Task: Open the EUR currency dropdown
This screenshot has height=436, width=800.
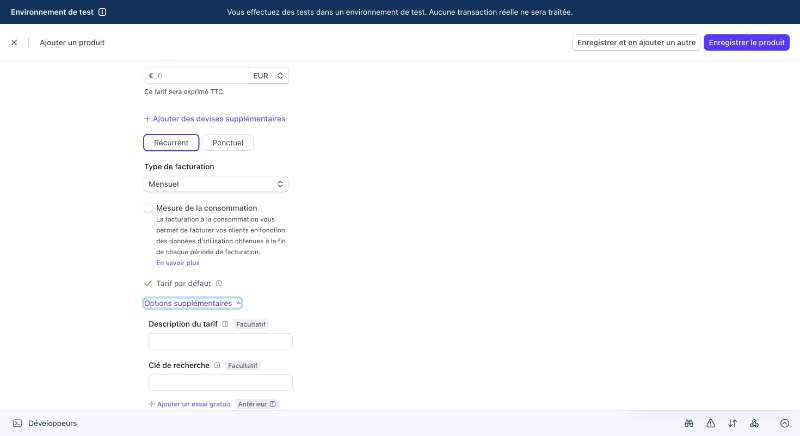Action: [x=268, y=75]
